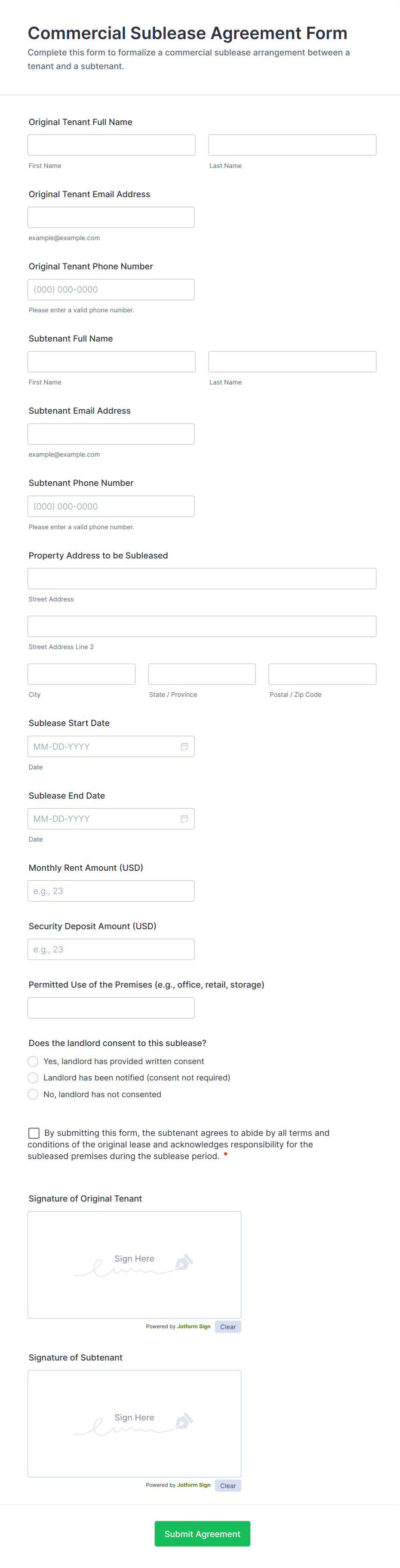Click the Street Address field
400x1568 pixels.
tap(202, 578)
